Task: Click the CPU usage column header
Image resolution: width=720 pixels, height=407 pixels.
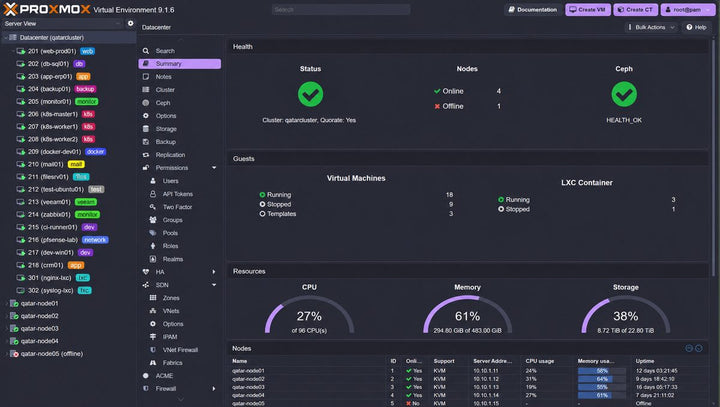Action: (x=540, y=361)
